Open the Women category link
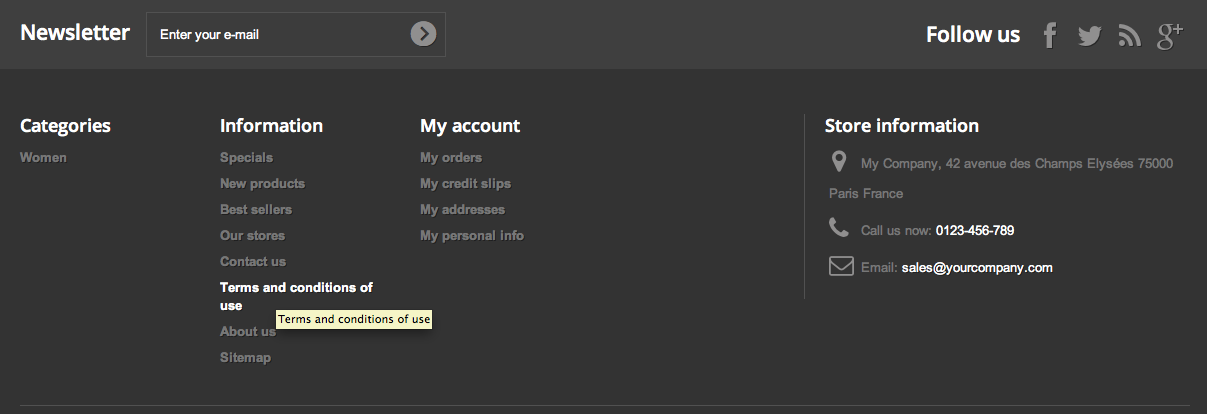 [x=43, y=158]
